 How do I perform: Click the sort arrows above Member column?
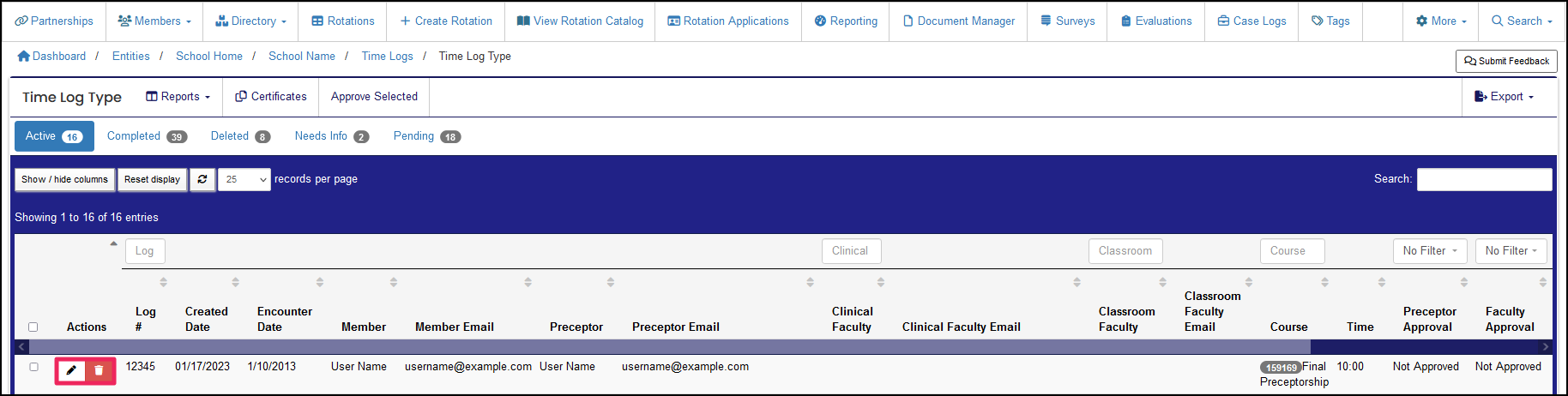tap(393, 282)
